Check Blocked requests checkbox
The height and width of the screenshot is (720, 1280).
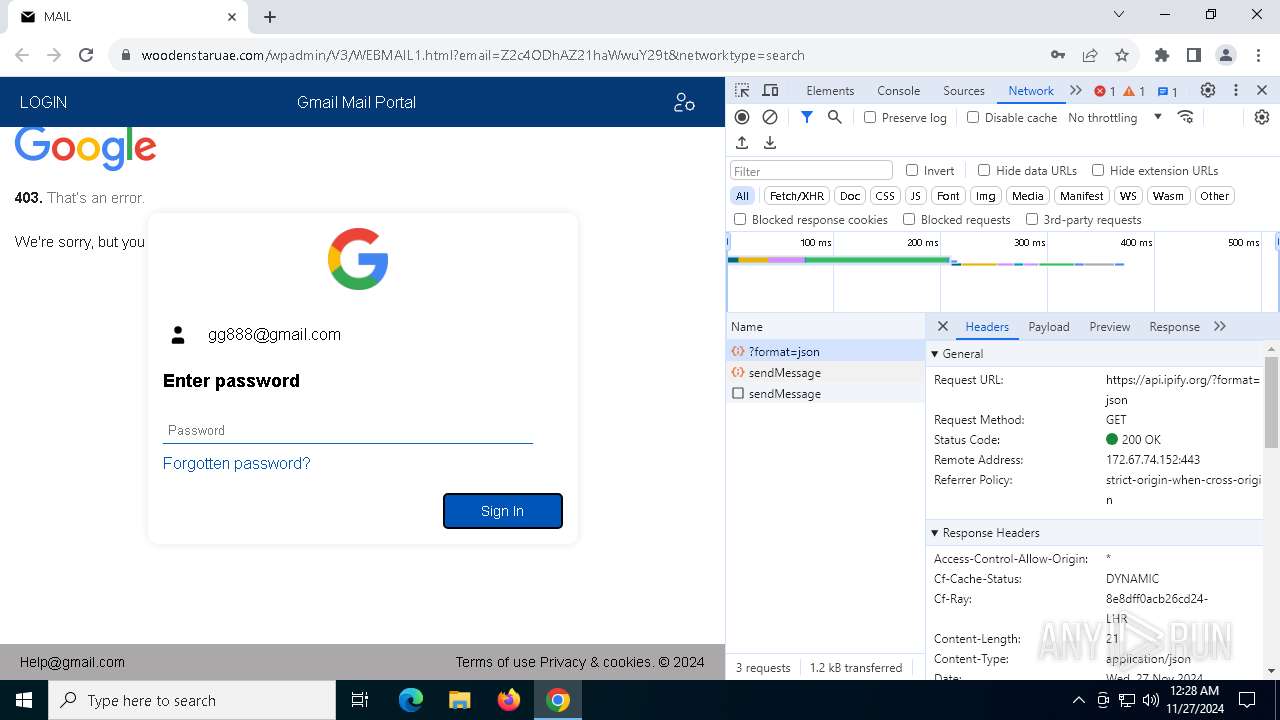[909, 219]
